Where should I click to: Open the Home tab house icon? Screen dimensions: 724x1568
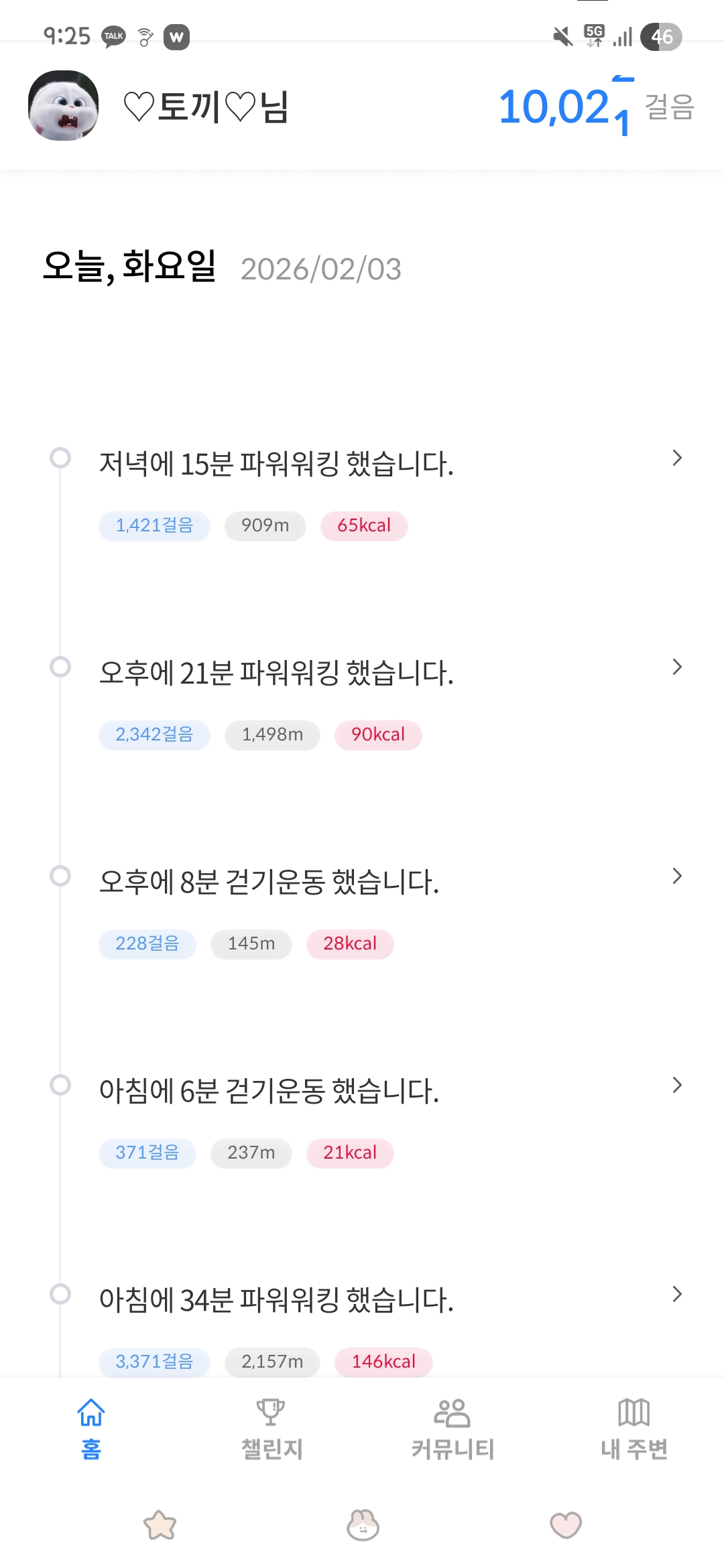point(91,1413)
